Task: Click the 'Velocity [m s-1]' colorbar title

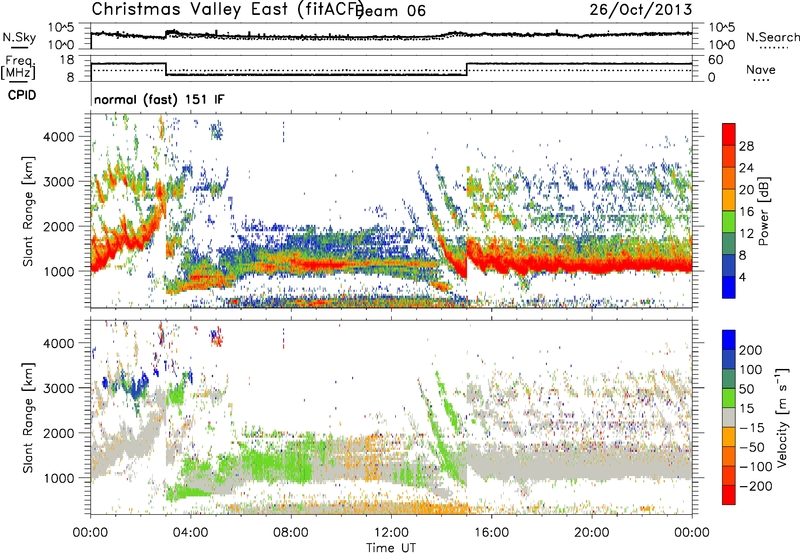Action: point(781,417)
